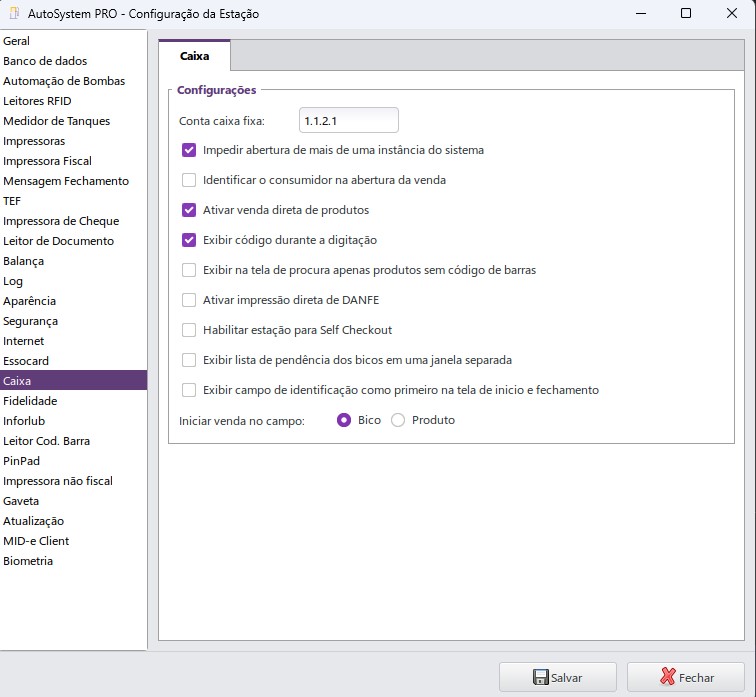
Task: Enable Ativar impressão direta de DANFE
Action: click(x=189, y=300)
